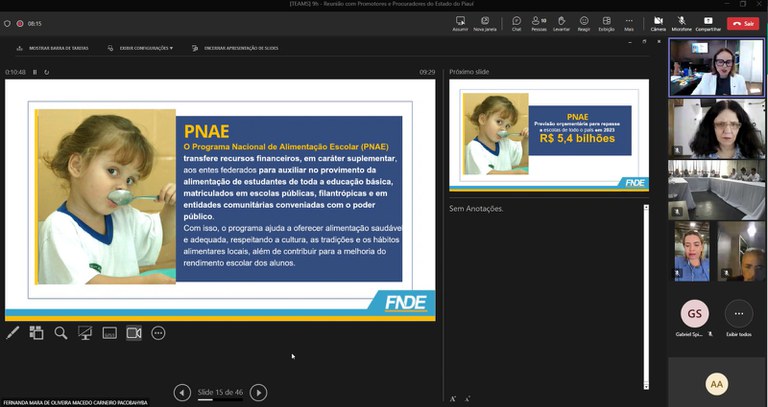This screenshot has height=407, width=768.
Task: Expand the Exibir Configurações dropdown
Action: click(146, 48)
